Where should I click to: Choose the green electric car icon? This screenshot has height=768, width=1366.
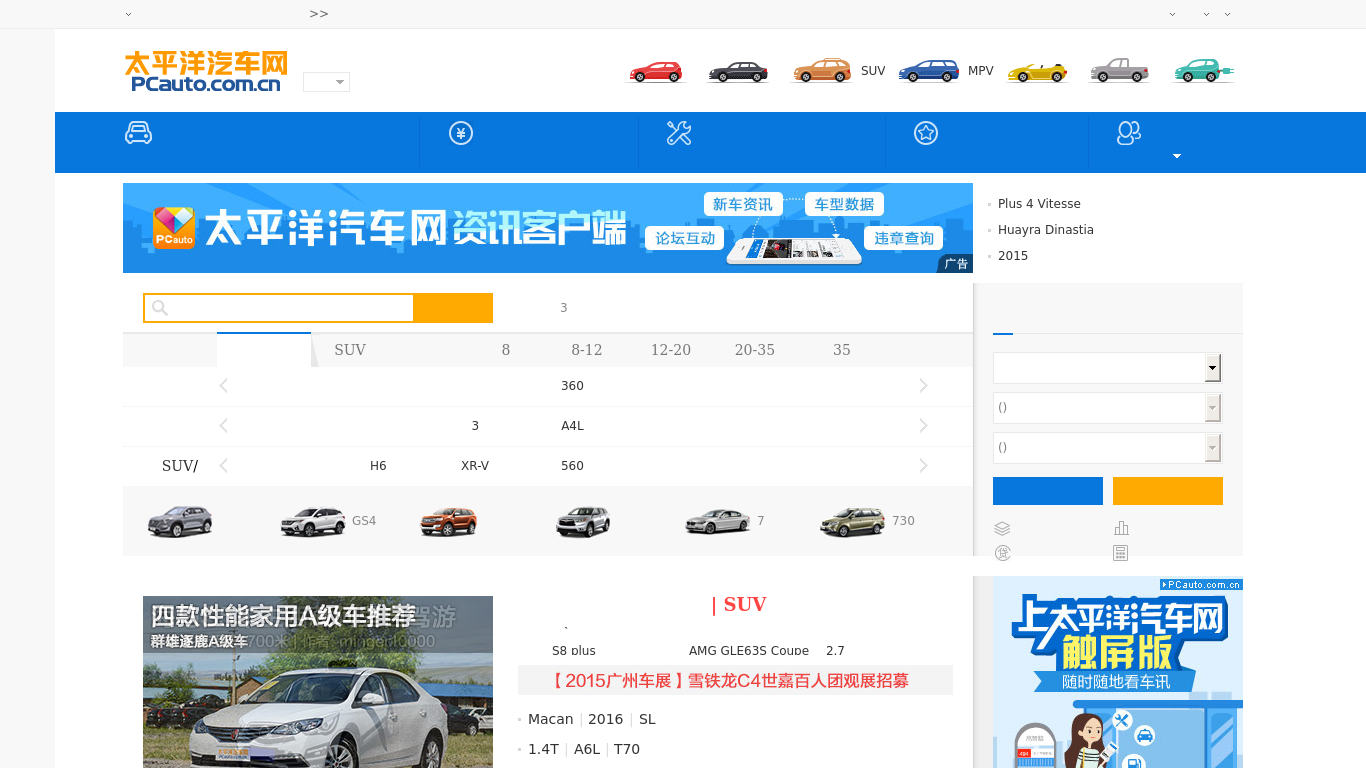coord(1203,71)
